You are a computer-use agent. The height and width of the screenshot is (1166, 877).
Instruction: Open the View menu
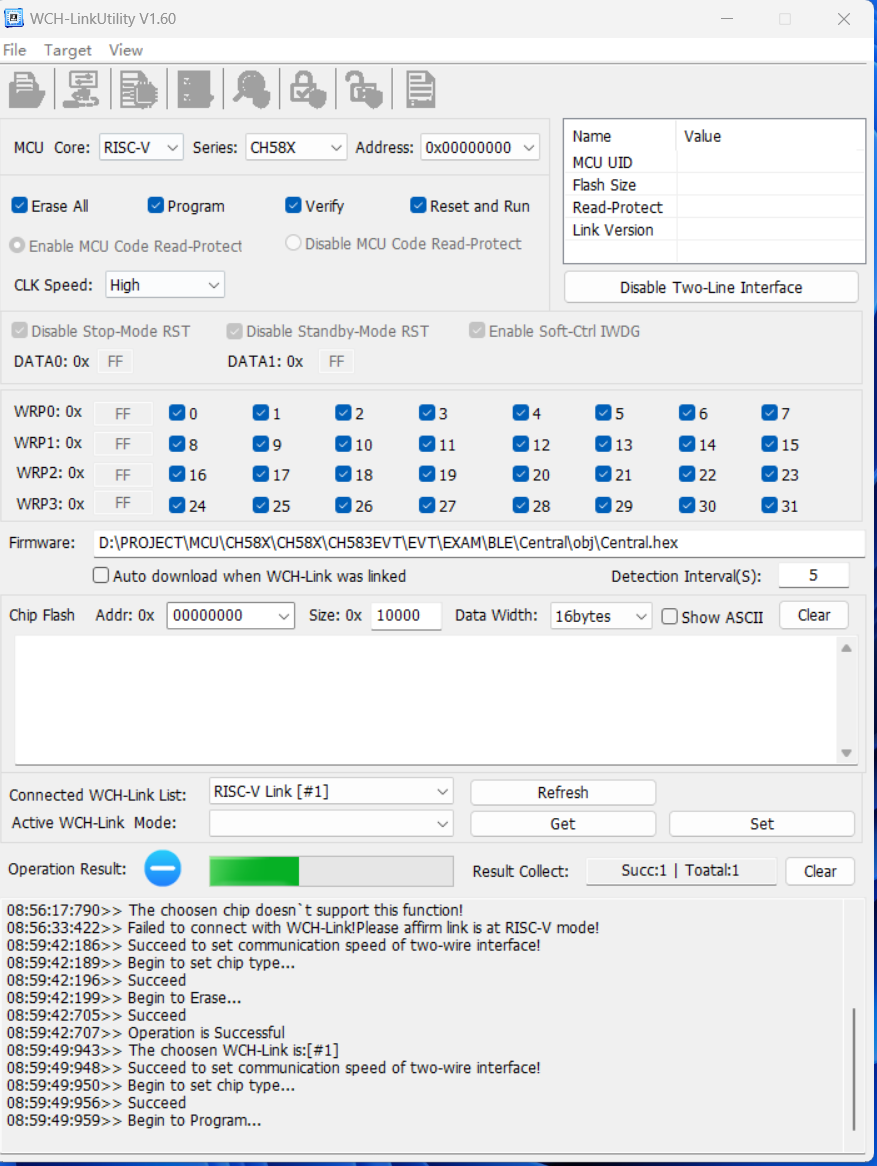(x=126, y=50)
